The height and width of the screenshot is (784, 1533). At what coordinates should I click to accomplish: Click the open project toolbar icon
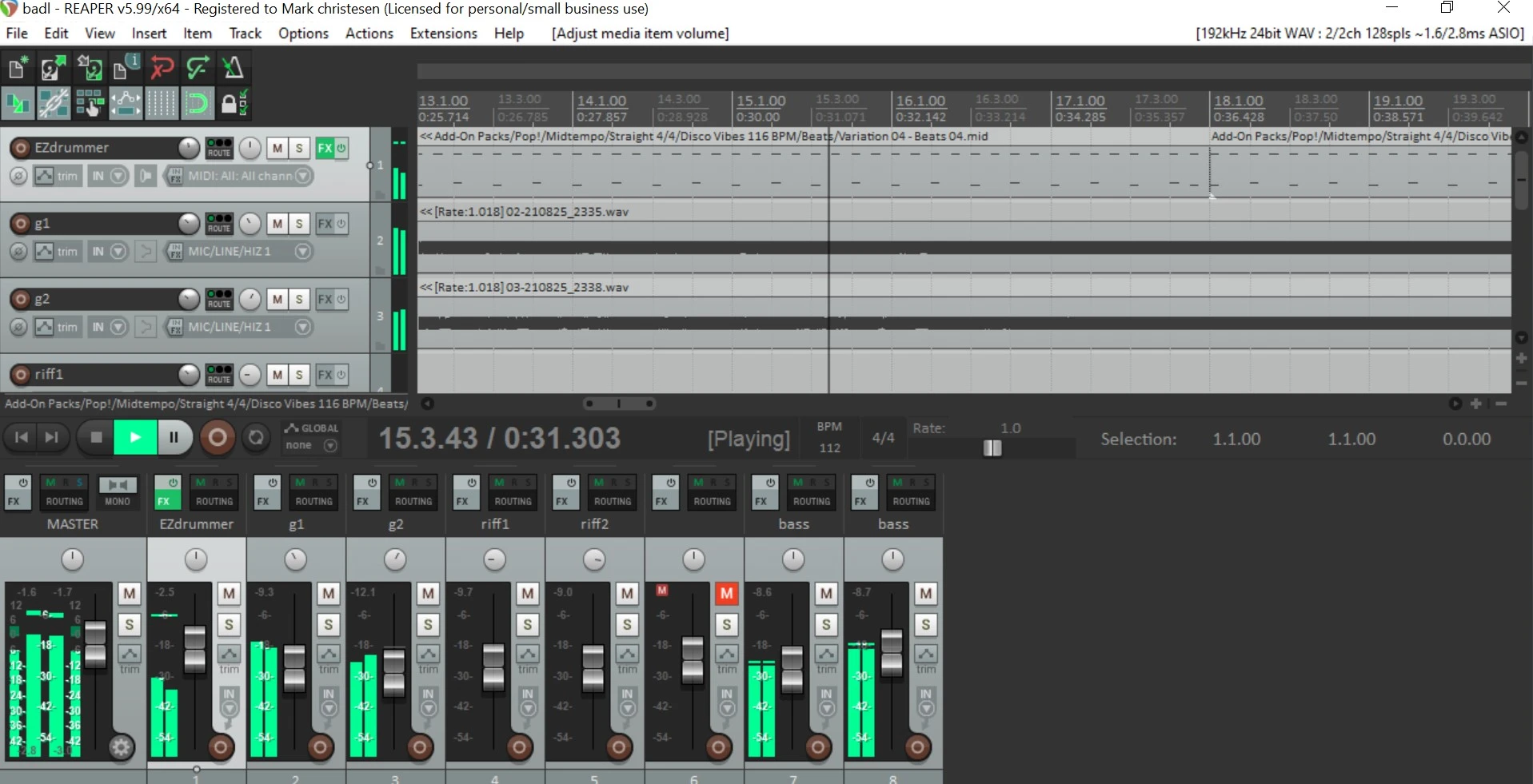tap(54, 67)
